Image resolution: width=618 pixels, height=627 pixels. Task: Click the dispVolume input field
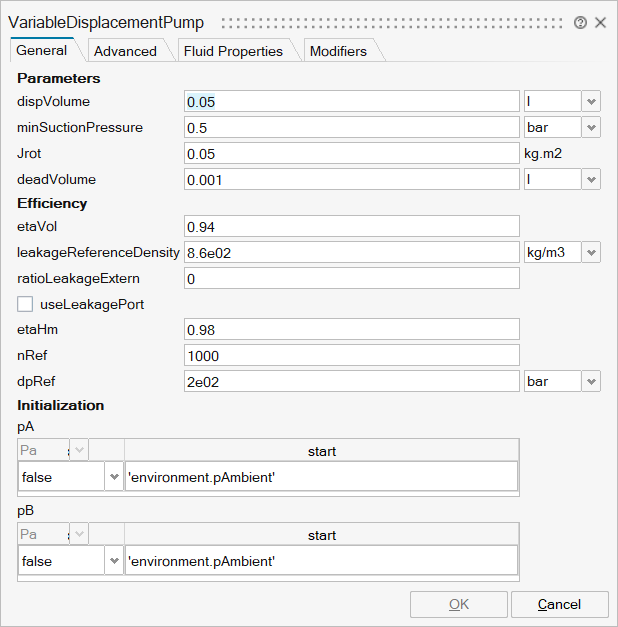[x=351, y=101]
